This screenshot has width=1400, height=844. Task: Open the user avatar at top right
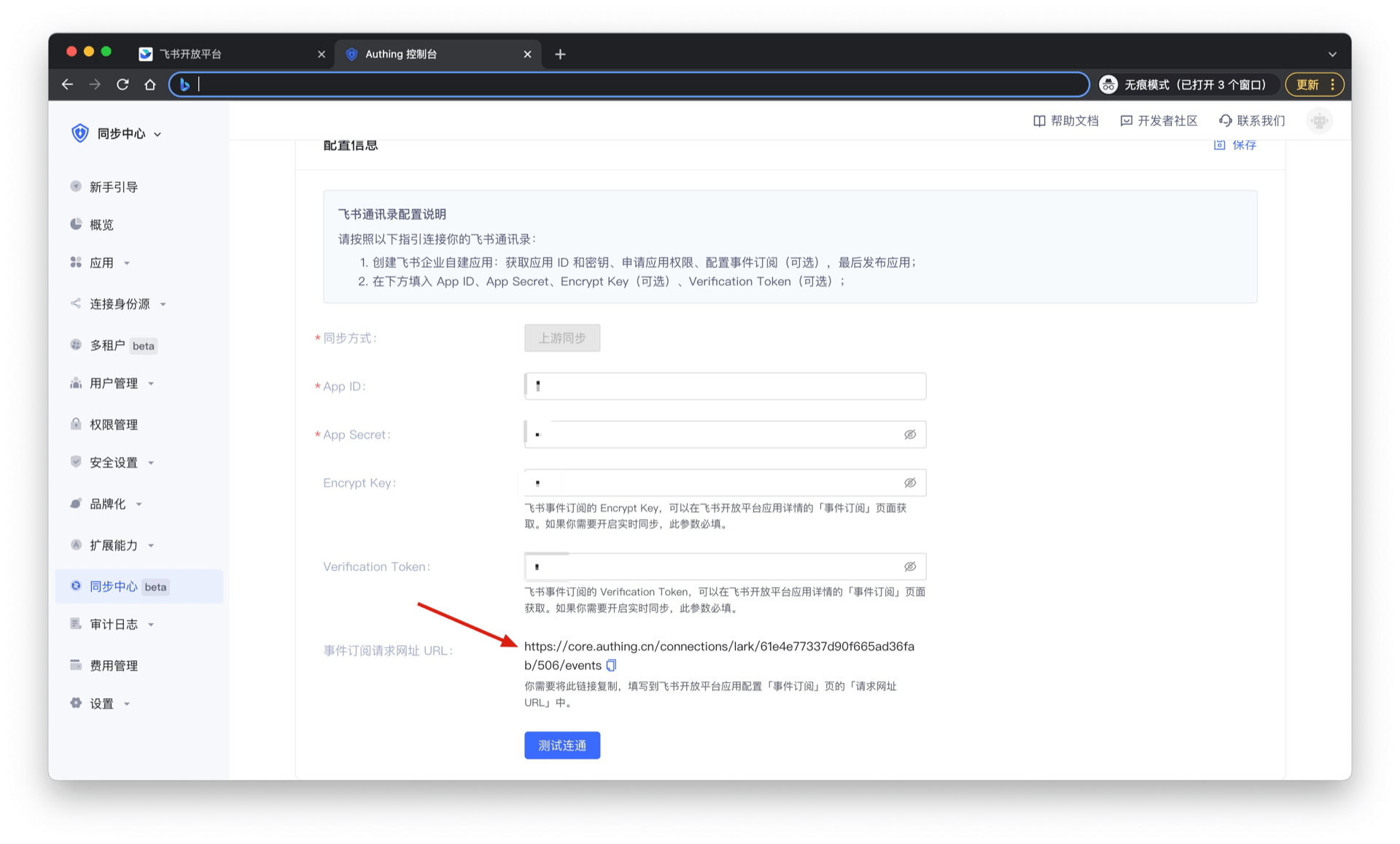pyautogui.click(x=1319, y=121)
